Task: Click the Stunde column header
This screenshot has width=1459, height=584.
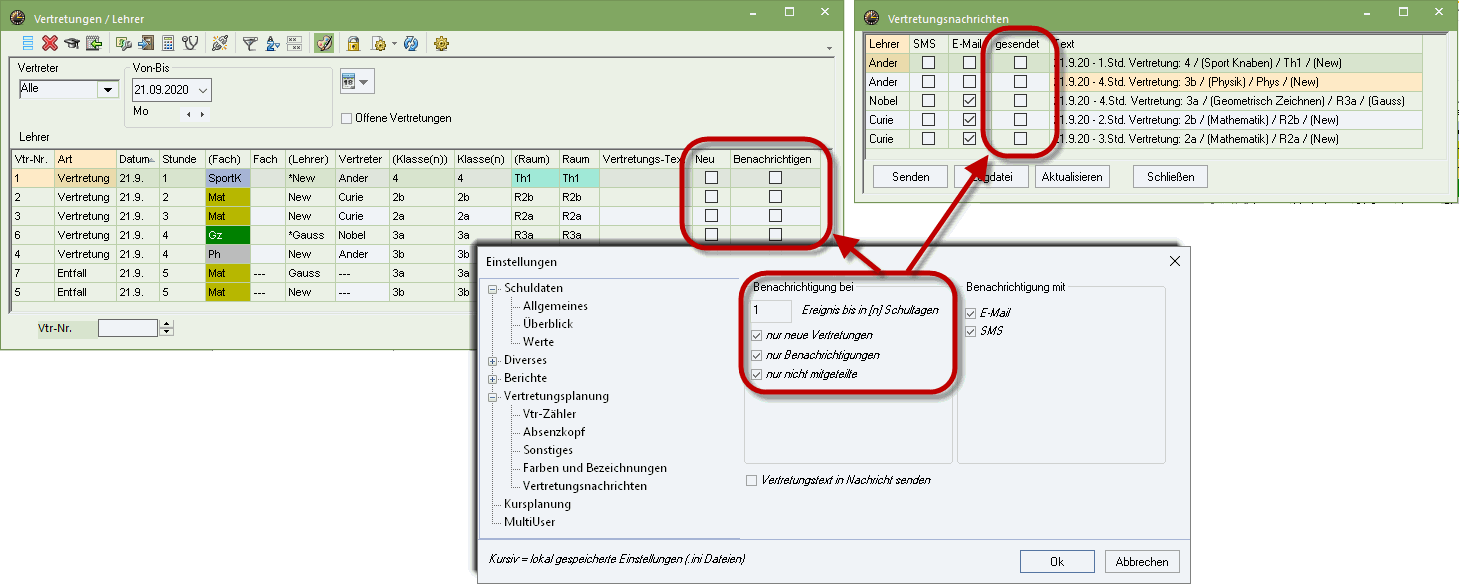Action: click(x=180, y=159)
